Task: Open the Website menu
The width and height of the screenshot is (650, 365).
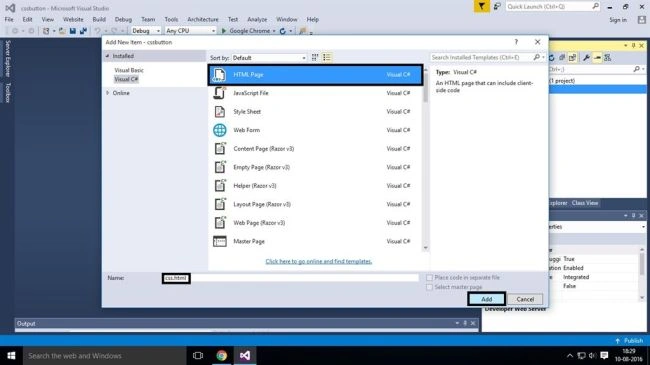Action: [73, 19]
